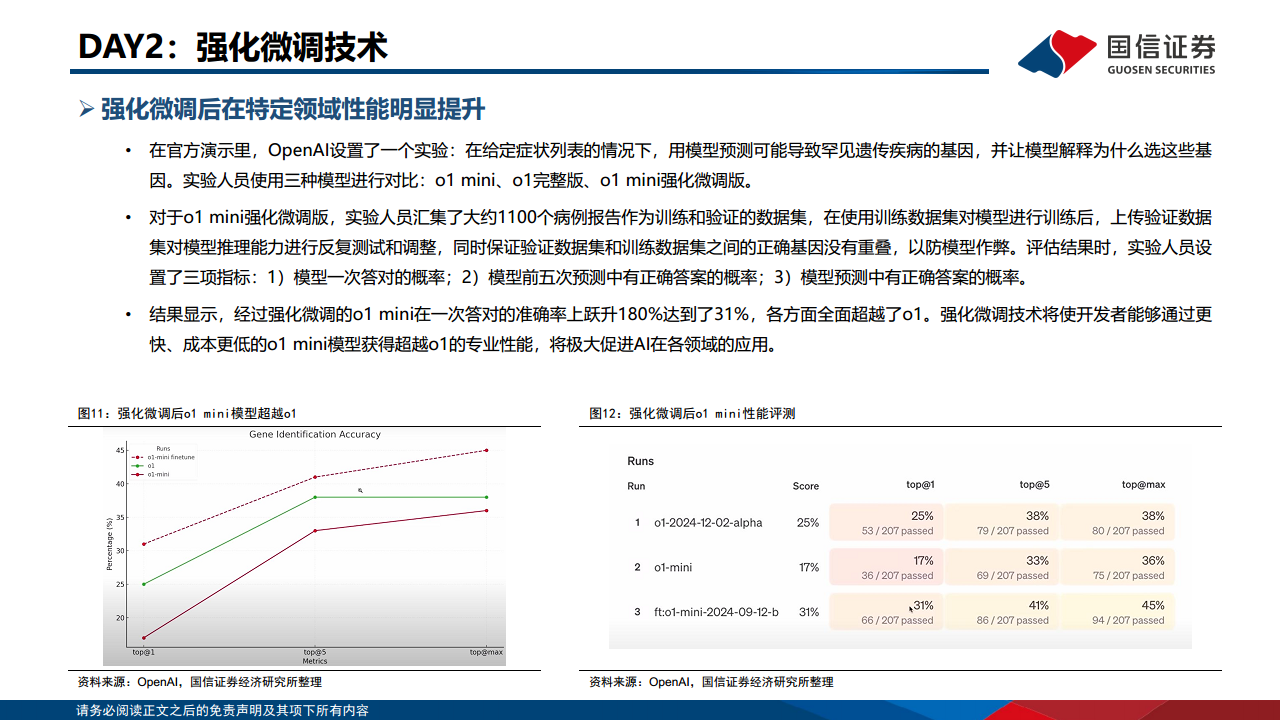
Task: Click the caption 图12：强化微调后o1 mini性能评测
Action: click(x=692, y=413)
